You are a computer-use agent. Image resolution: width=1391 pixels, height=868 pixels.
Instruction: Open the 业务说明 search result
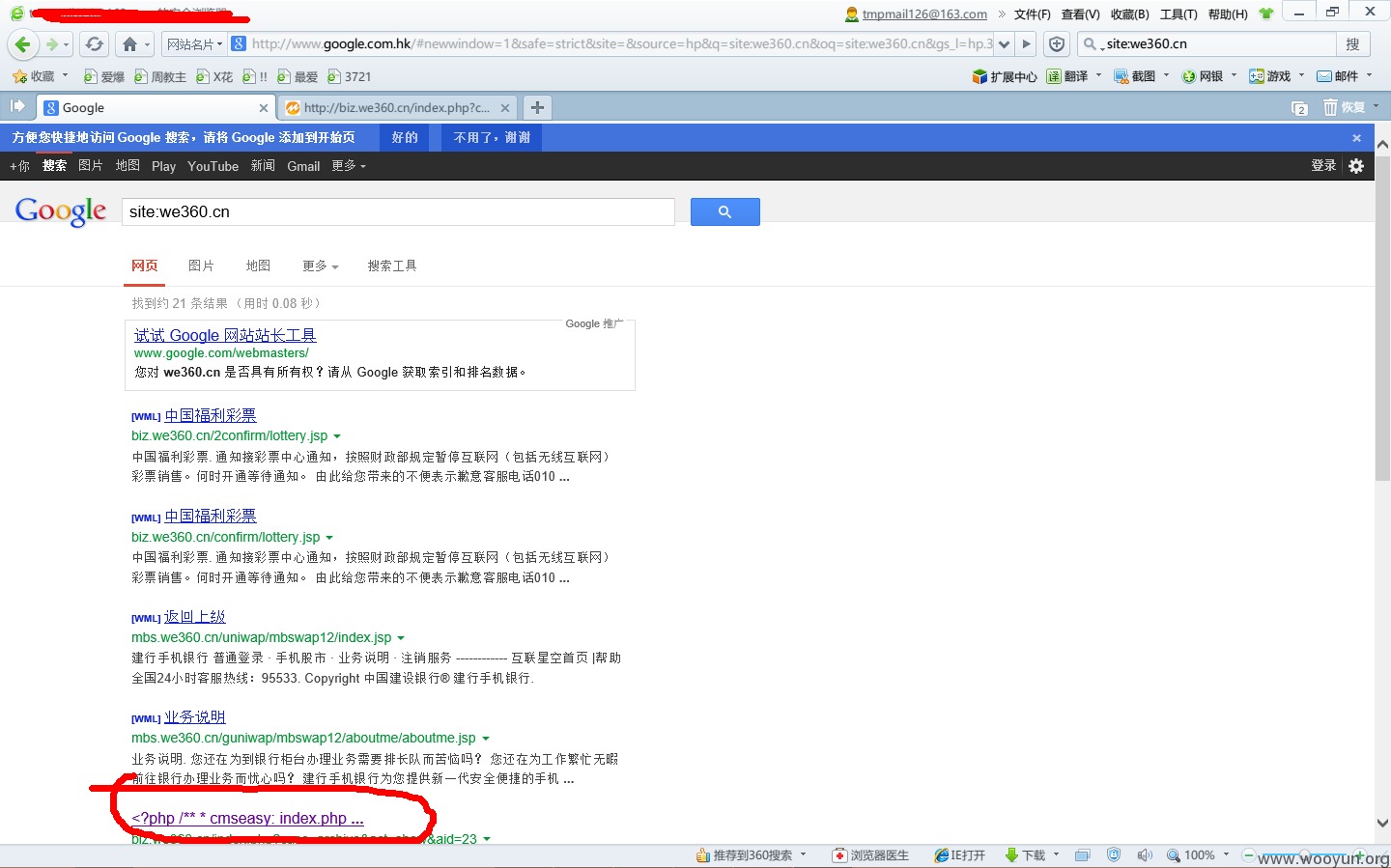[195, 717]
